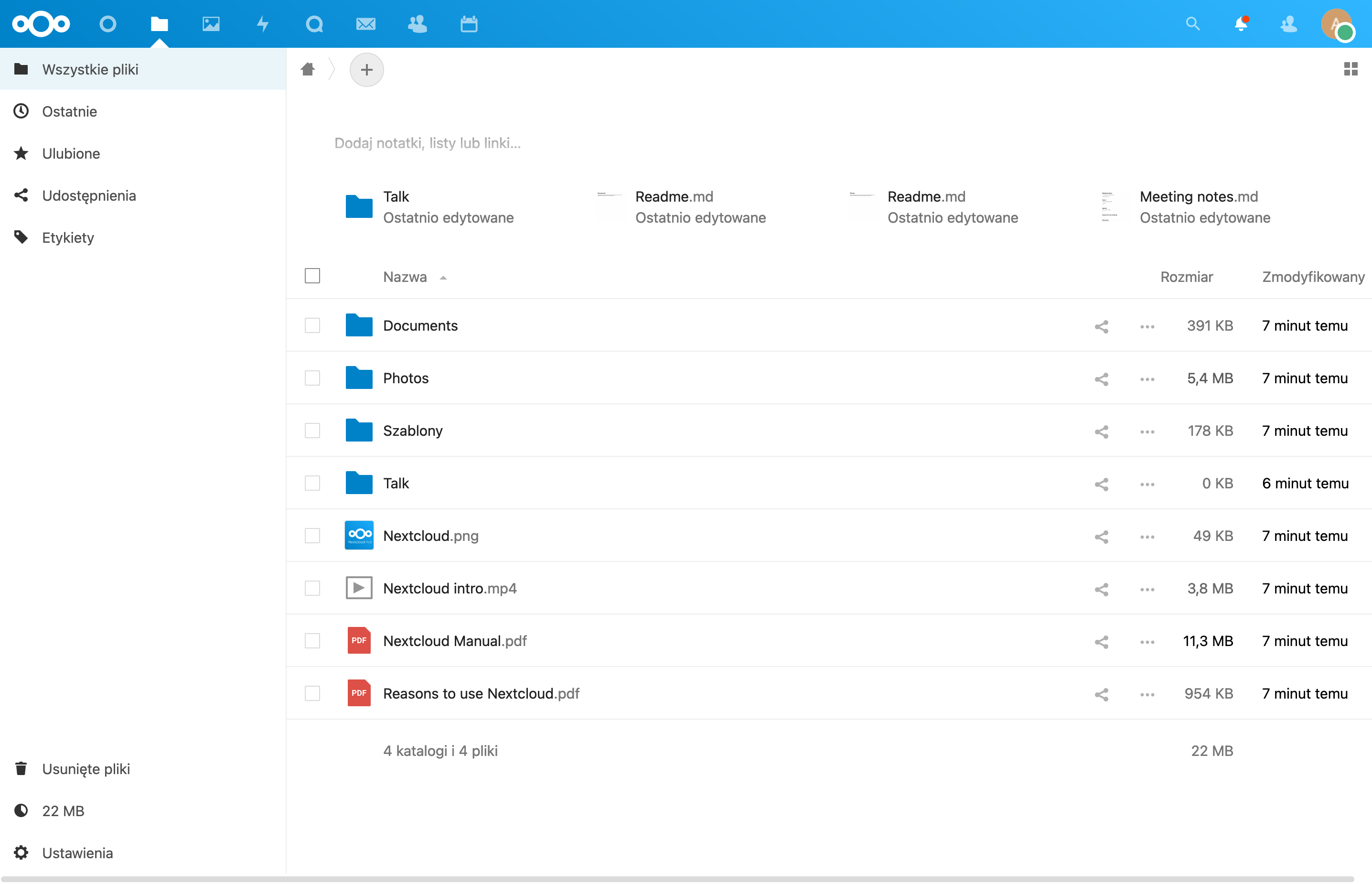Share the Talk folder

(1101, 484)
